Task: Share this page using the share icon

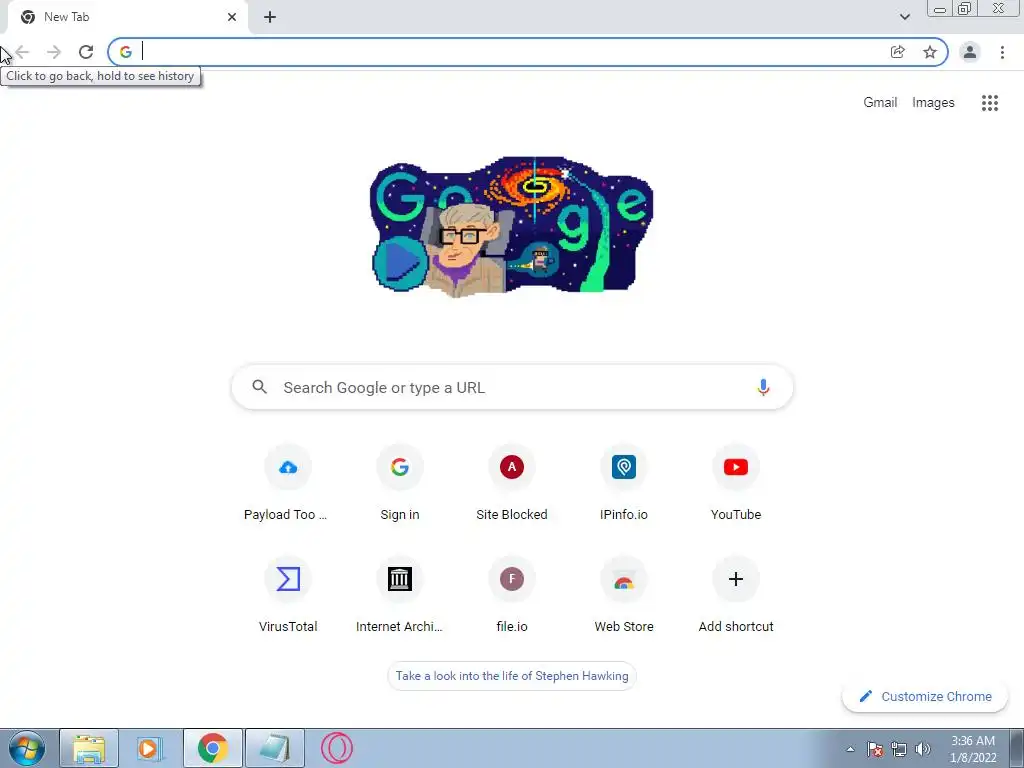Action: pyautogui.click(x=898, y=52)
